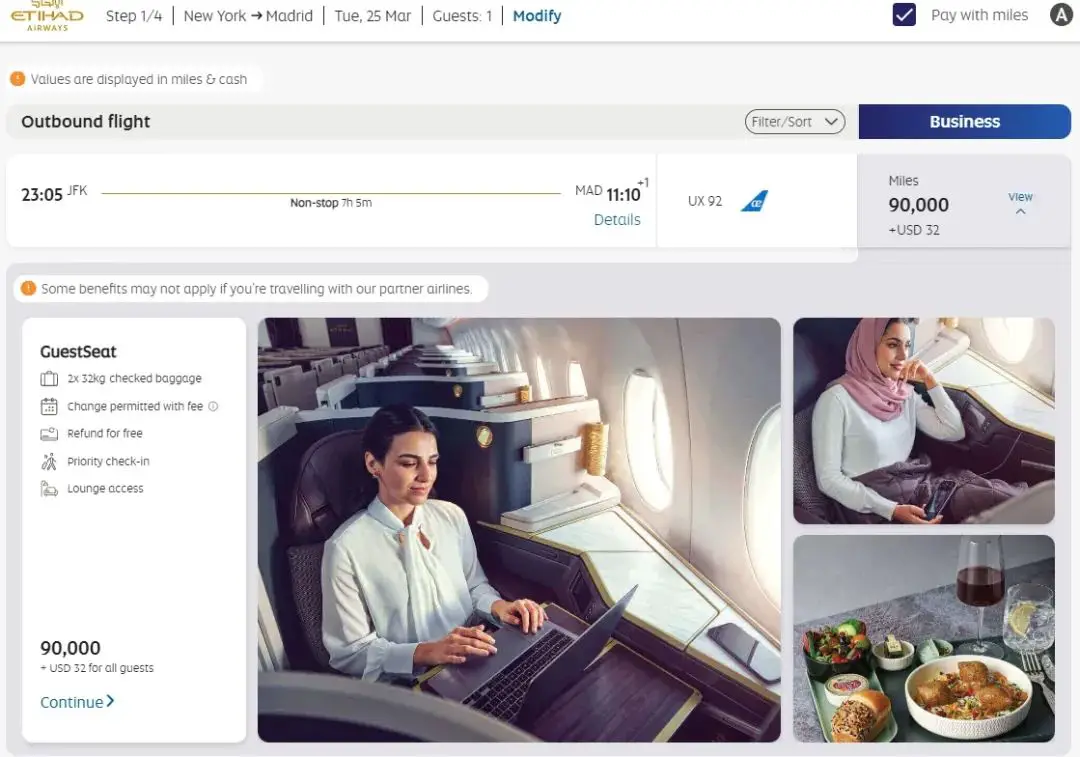Click the checked baggage suitcase icon
1080x757 pixels.
pos(49,379)
